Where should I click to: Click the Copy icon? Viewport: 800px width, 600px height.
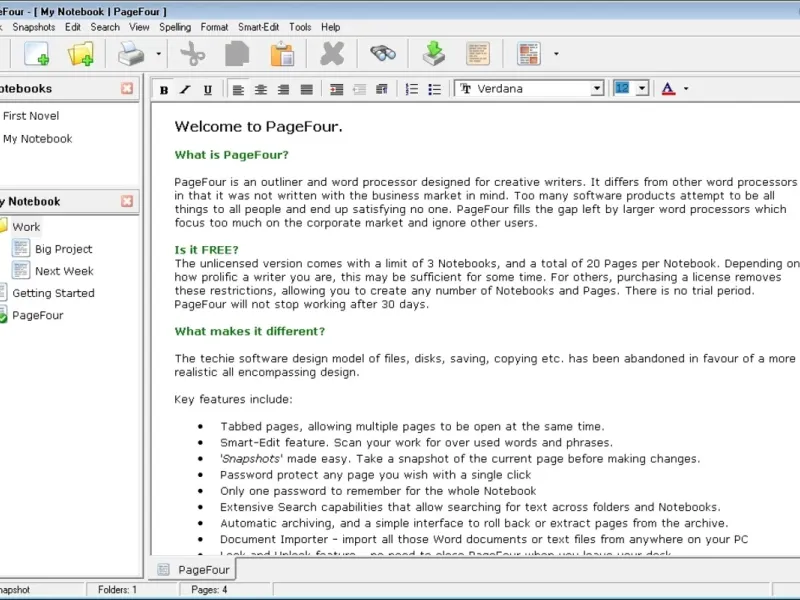coord(237,54)
